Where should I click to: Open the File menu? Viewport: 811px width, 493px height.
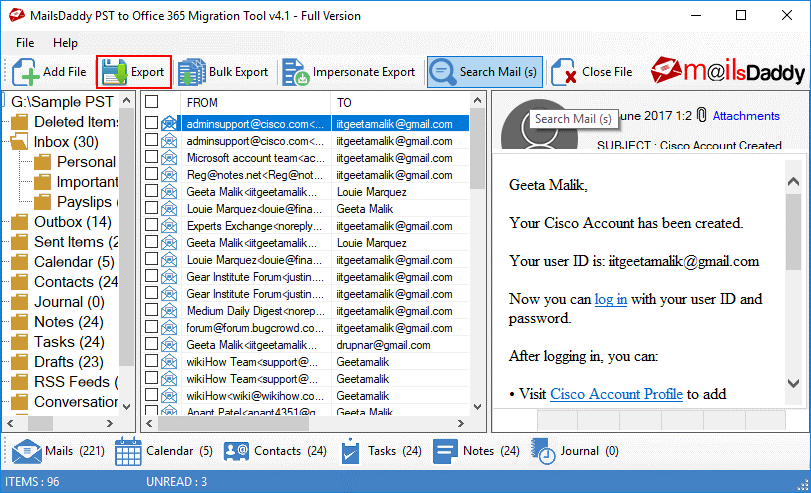coord(25,43)
